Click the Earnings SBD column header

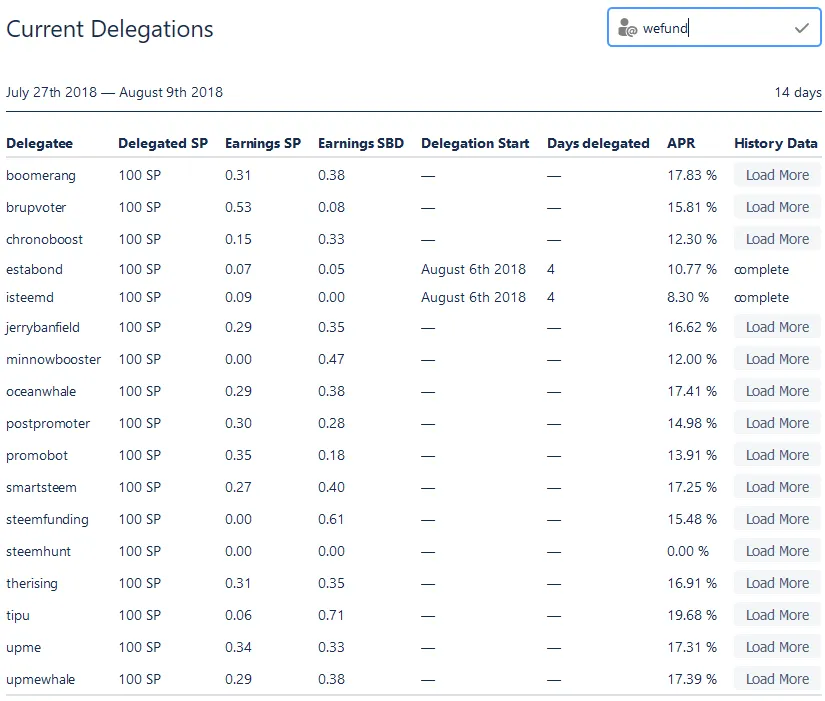click(360, 143)
